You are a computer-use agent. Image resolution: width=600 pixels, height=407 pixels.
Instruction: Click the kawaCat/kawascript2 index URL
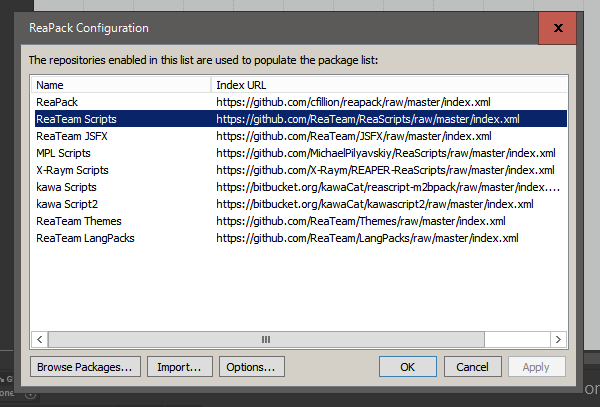pyautogui.click(x=375, y=204)
